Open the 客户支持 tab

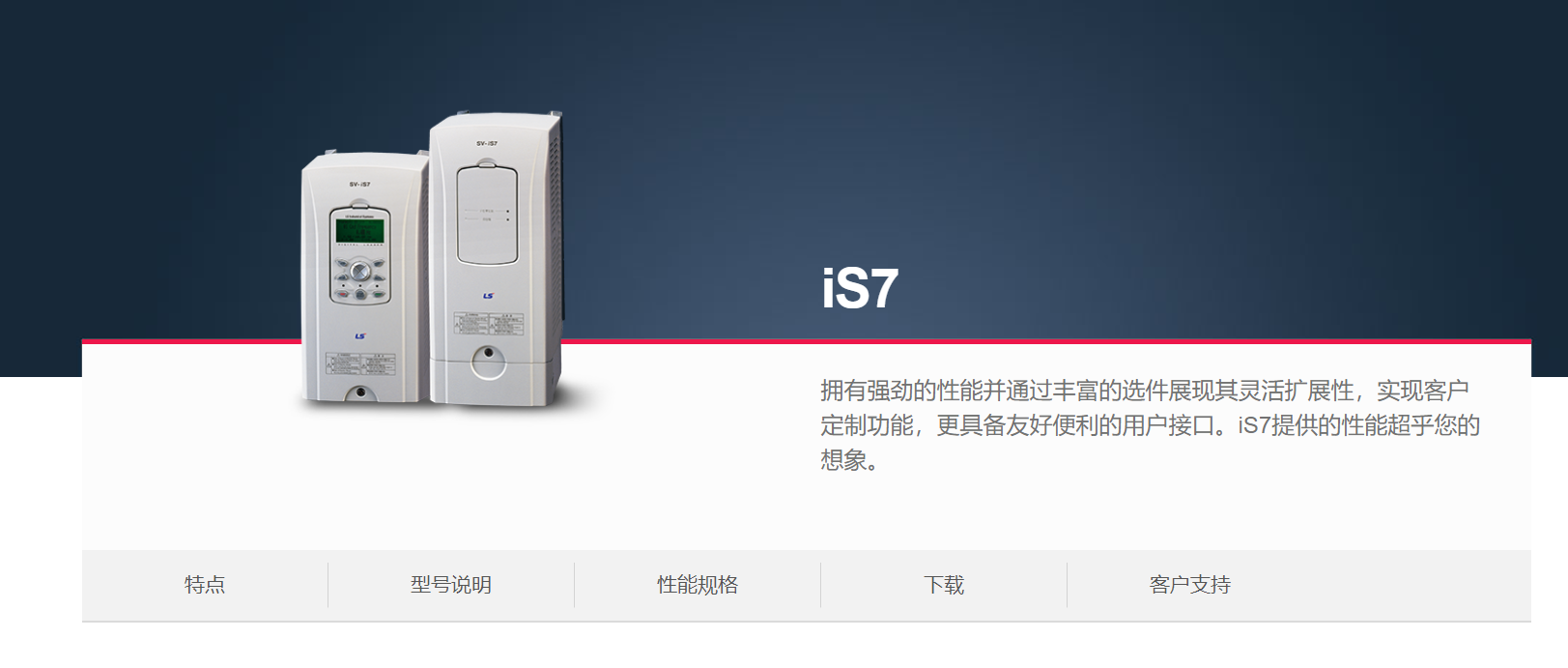click(x=1190, y=585)
